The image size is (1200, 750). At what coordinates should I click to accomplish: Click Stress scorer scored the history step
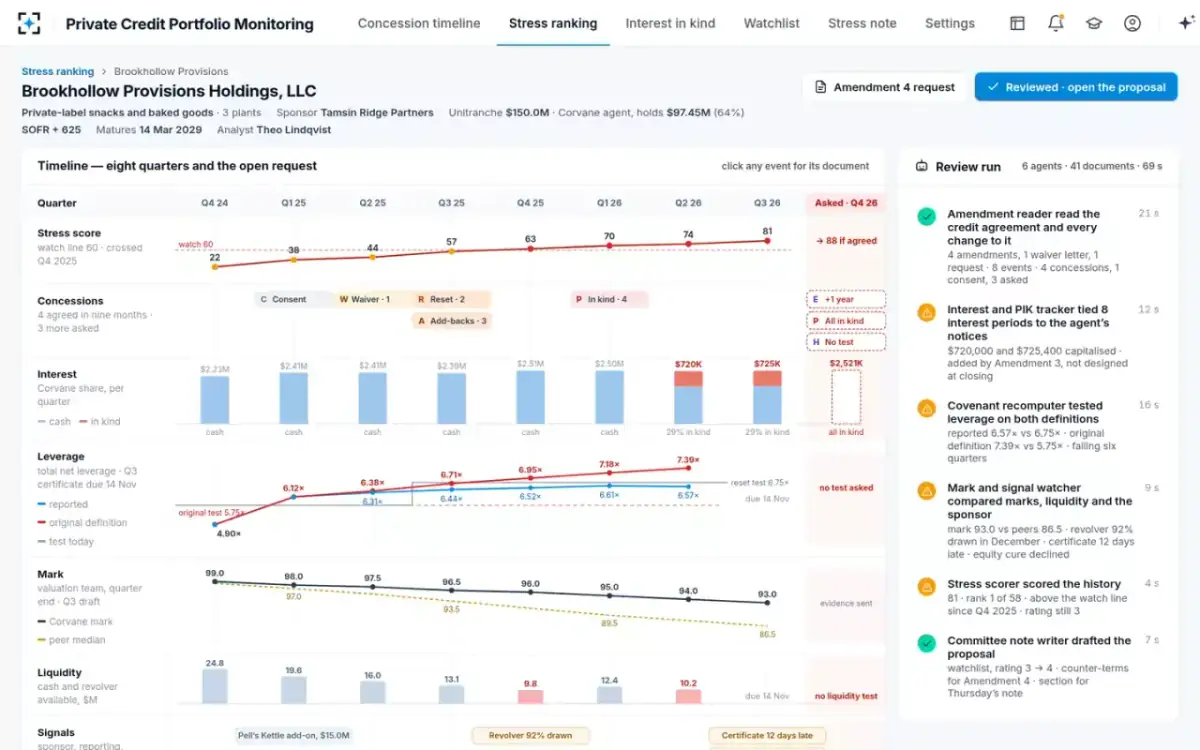click(x=1034, y=584)
